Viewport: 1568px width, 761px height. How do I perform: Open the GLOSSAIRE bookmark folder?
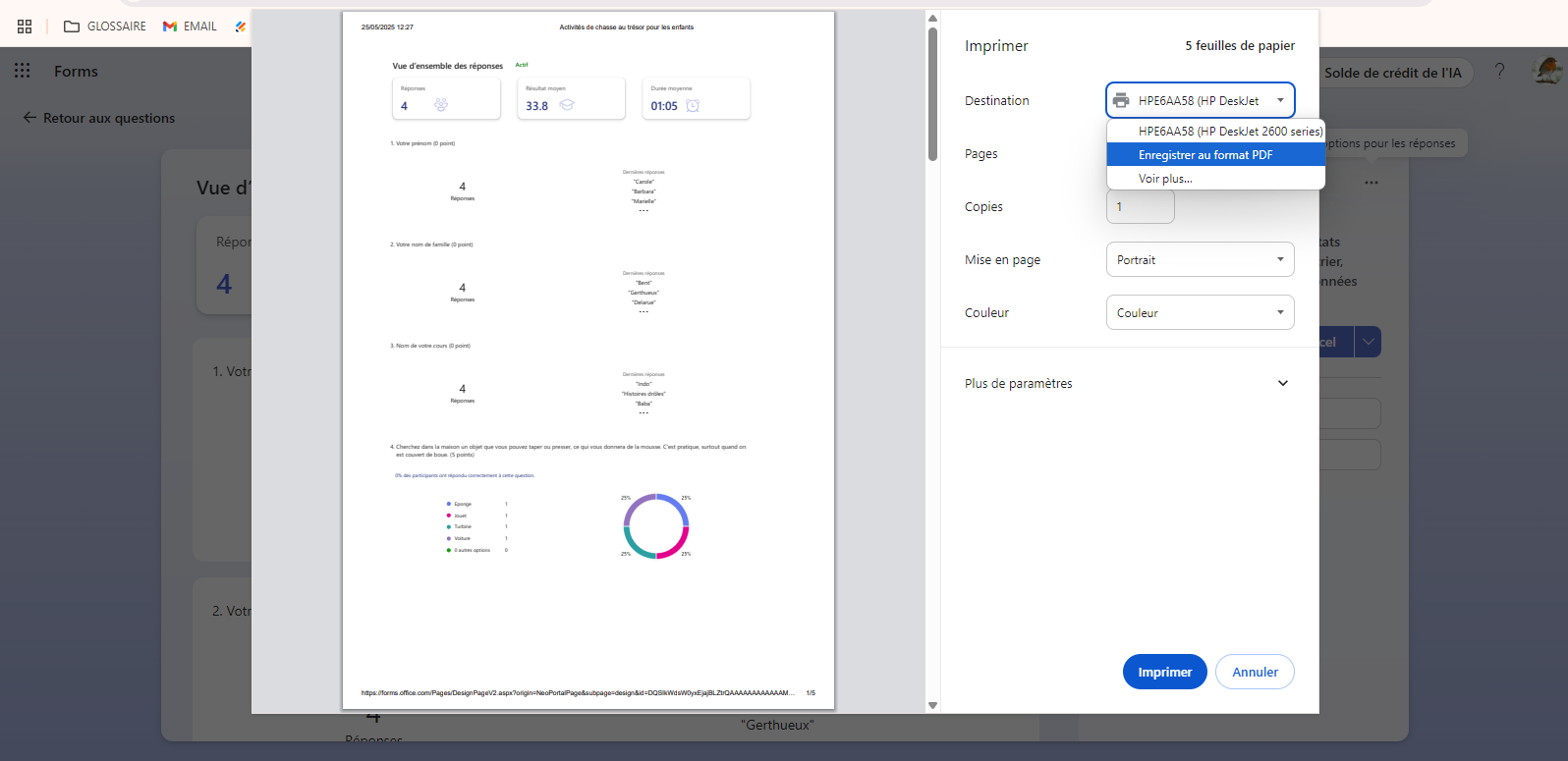point(105,27)
